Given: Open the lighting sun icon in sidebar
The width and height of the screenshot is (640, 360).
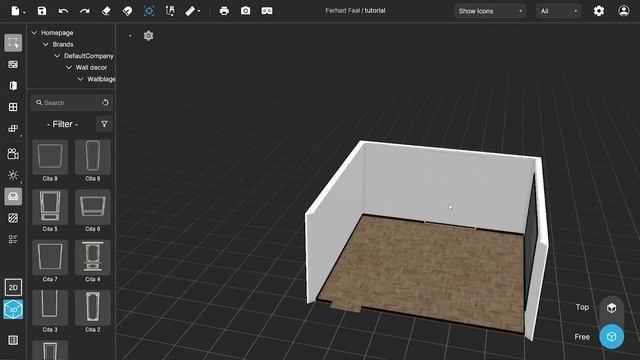Looking at the screenshot, I should pyautogui.click(x=13, y=175).
